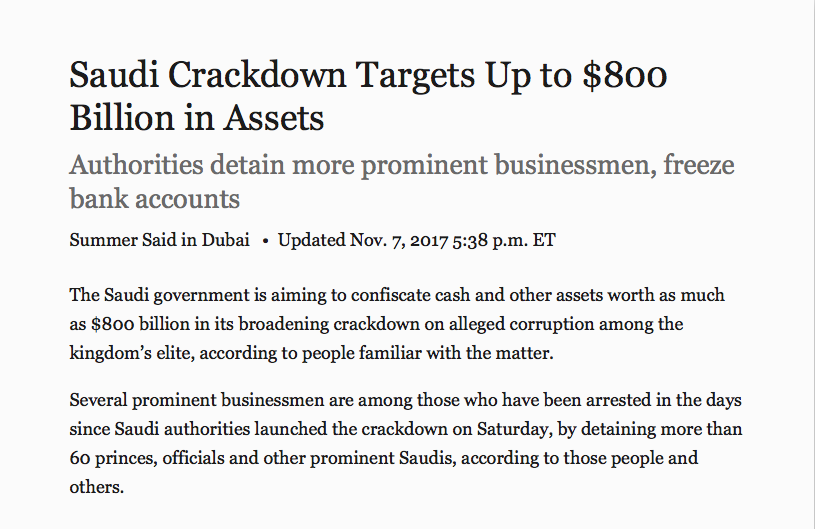Click the 'Updated Nov. 7, 2017' timestamp
This screenshot has height=529, width=815.
pyautogui.click(x=363, y=241)
